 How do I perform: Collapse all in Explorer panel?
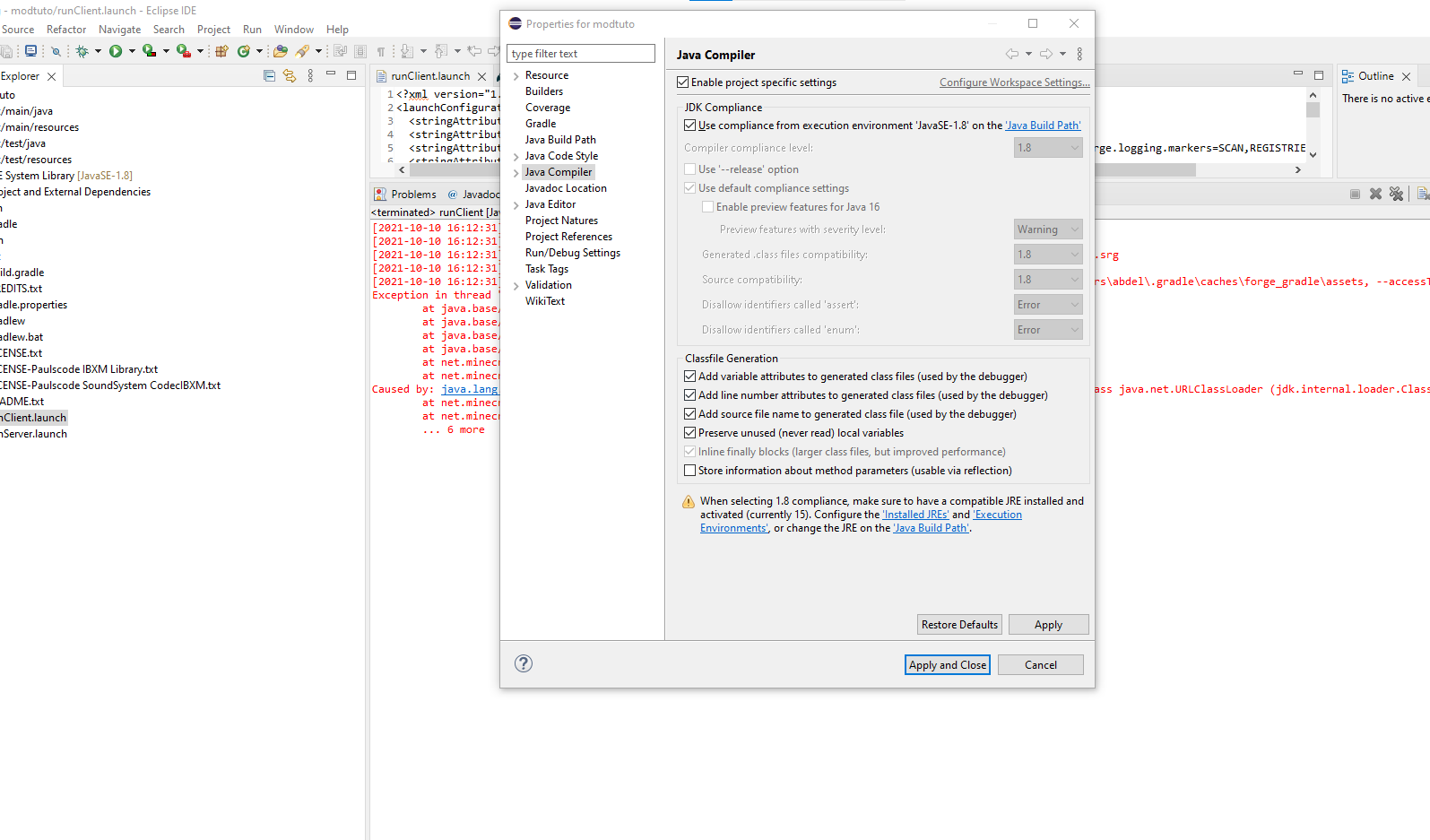(x=269, y=76)
